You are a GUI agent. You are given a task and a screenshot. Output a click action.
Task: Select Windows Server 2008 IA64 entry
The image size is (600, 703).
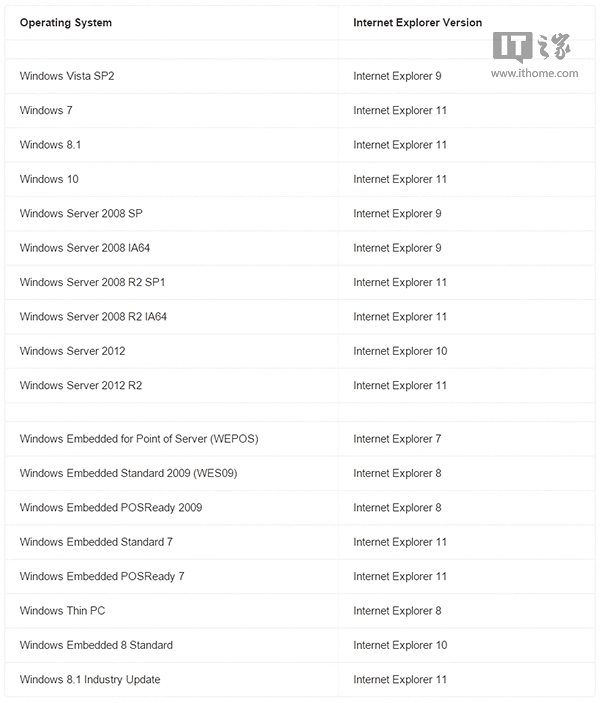(x=84, y=248)
